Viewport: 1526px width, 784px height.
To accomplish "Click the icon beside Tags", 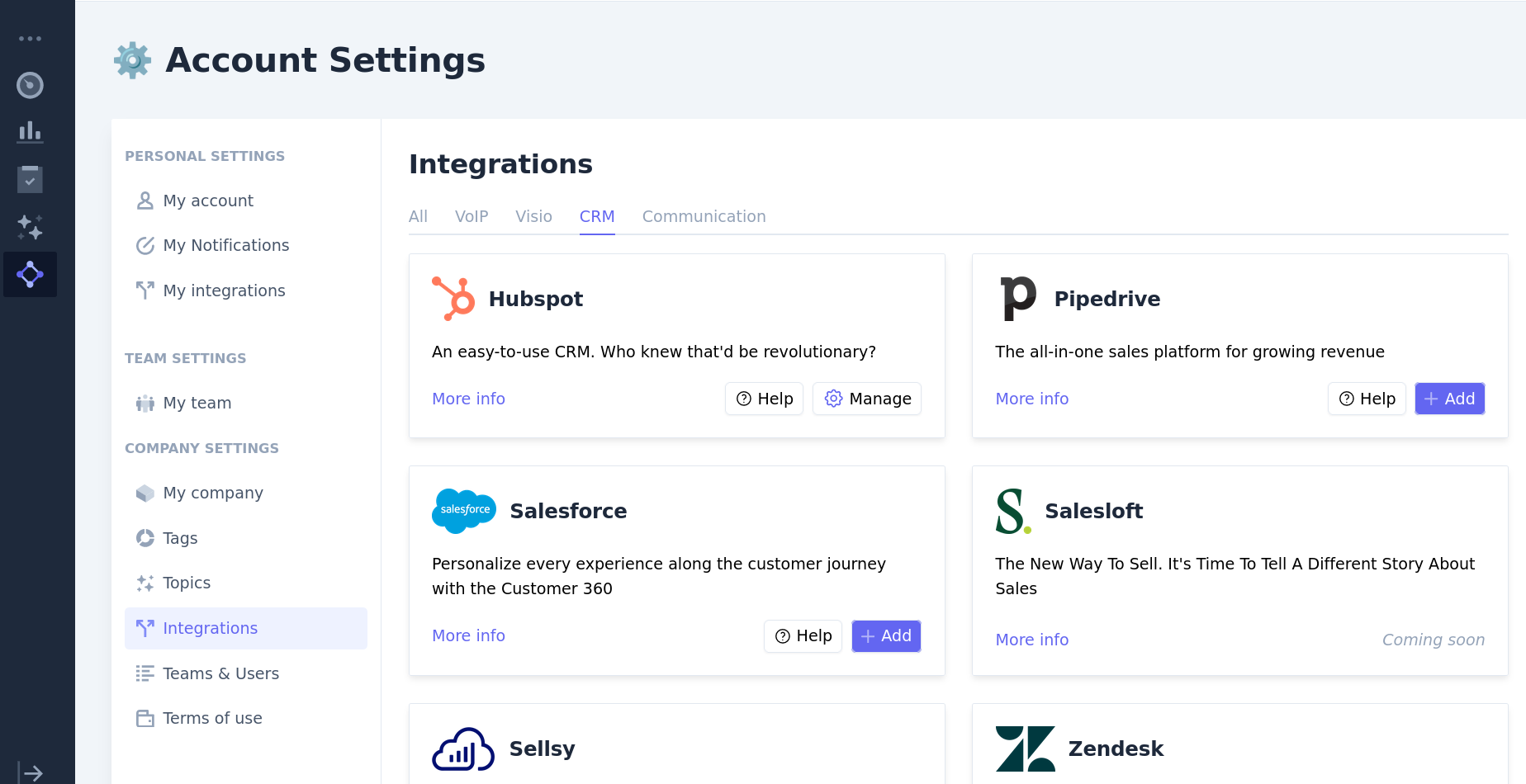I will 145,538.
